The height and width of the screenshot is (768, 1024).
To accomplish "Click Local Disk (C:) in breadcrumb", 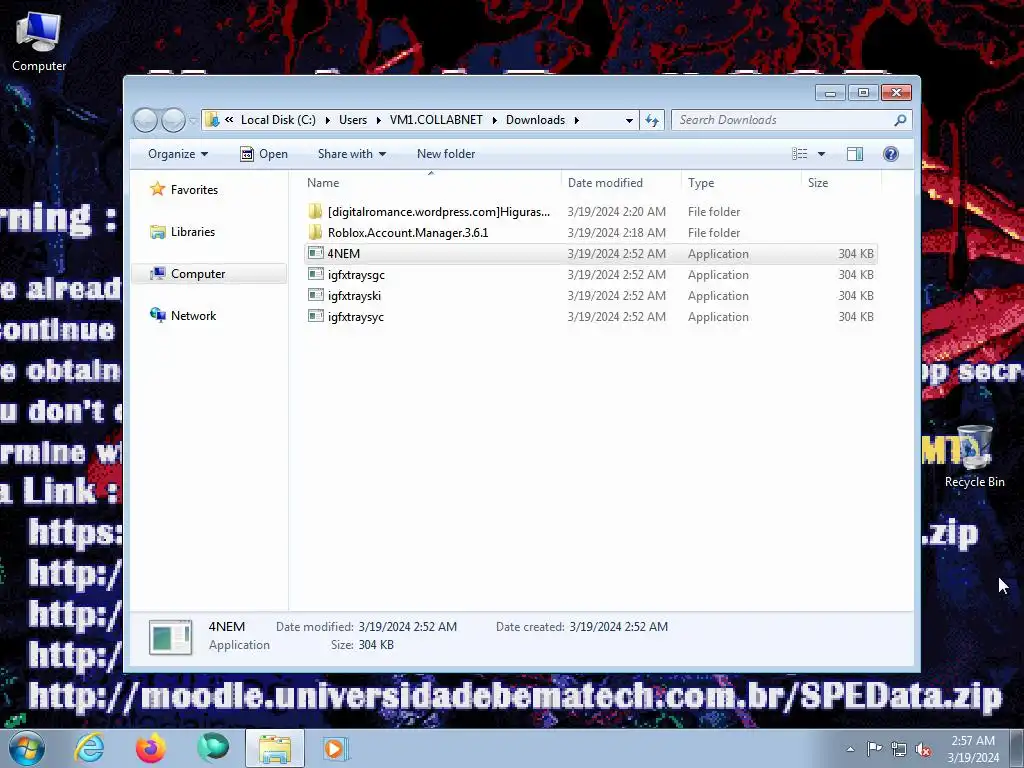I will tap(278, 120).
